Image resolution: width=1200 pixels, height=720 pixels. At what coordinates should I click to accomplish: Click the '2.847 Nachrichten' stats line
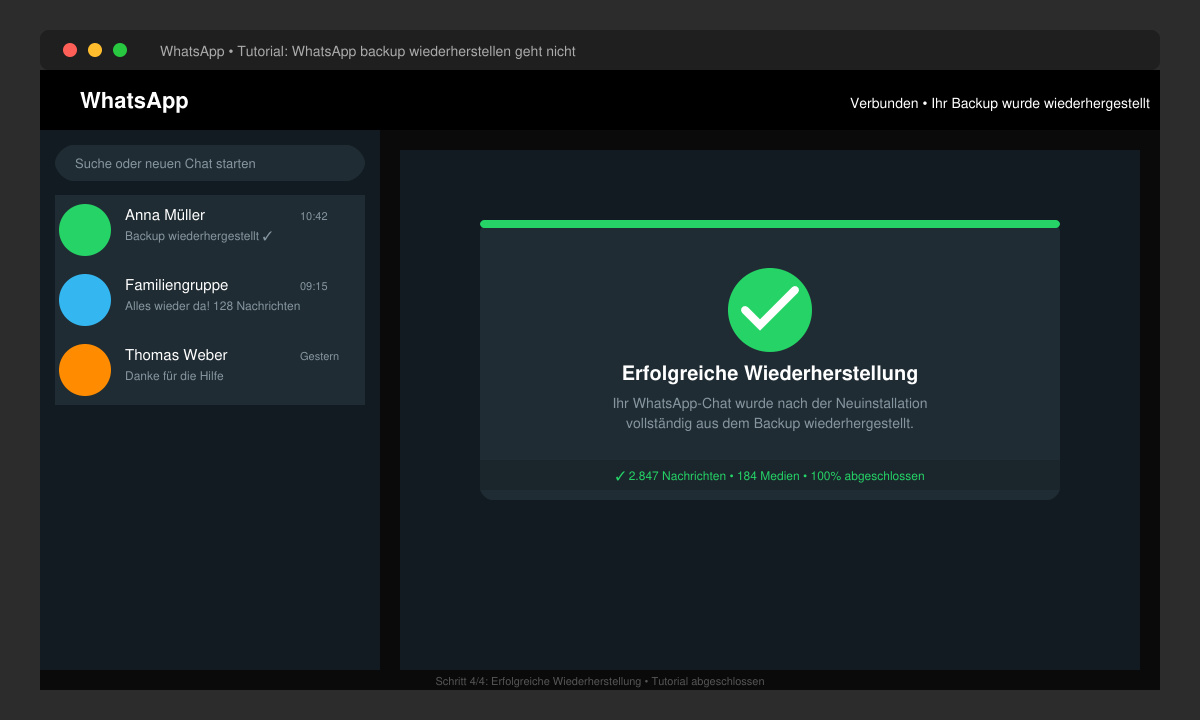coord(770,476)
